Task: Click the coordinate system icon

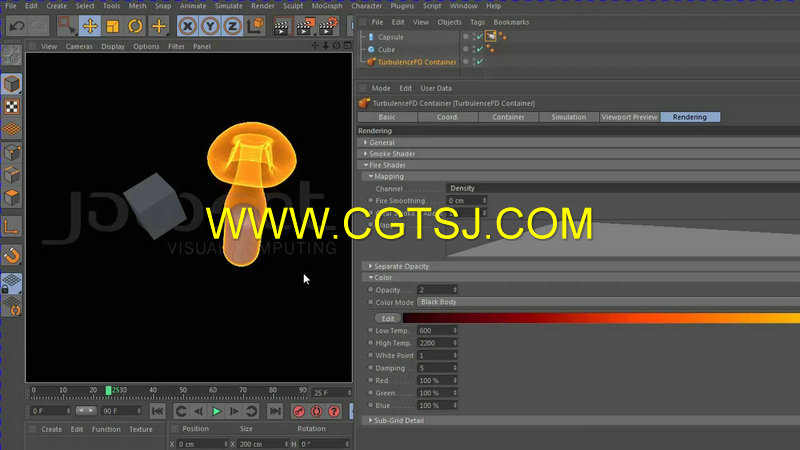Action: 256,26
